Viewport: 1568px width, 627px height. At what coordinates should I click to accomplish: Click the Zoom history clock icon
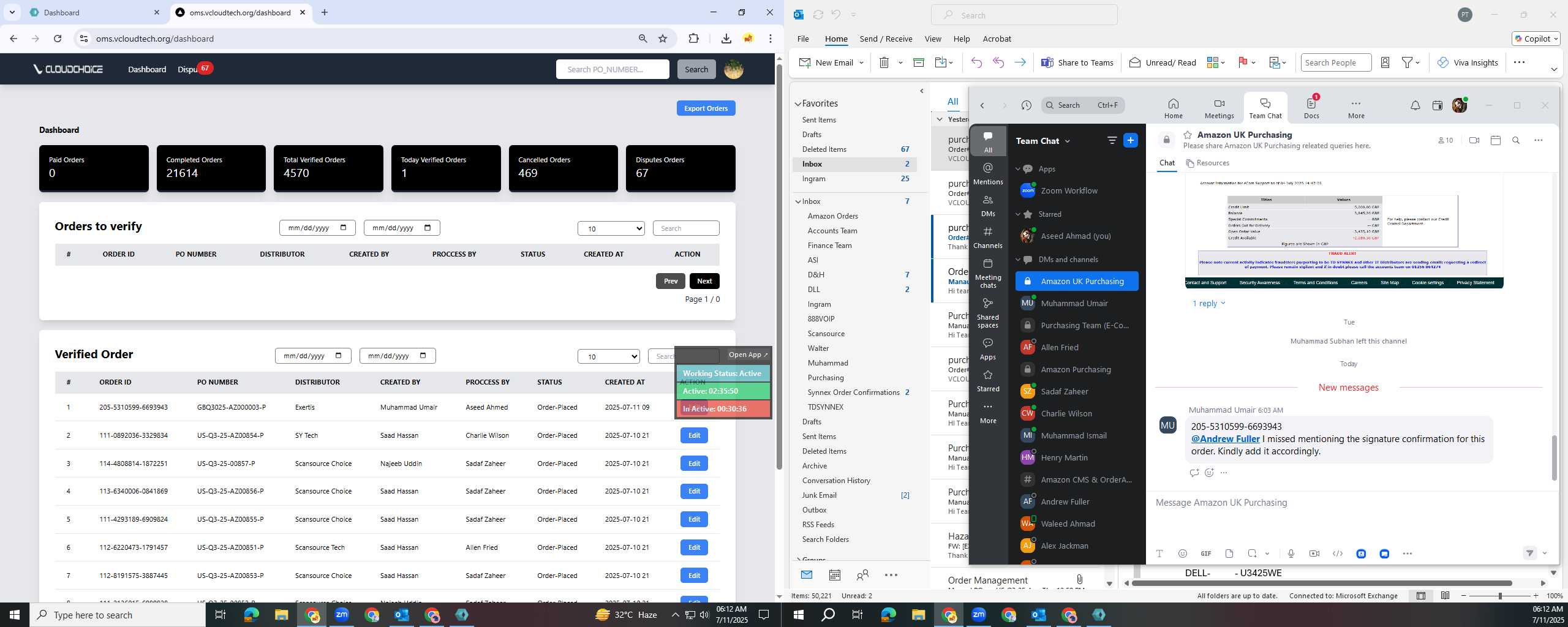tap(1026, 105)
